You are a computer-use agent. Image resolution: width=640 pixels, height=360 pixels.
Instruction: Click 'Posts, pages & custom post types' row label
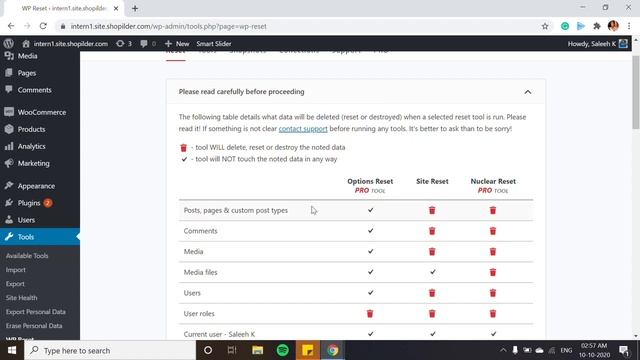(236, 210)
